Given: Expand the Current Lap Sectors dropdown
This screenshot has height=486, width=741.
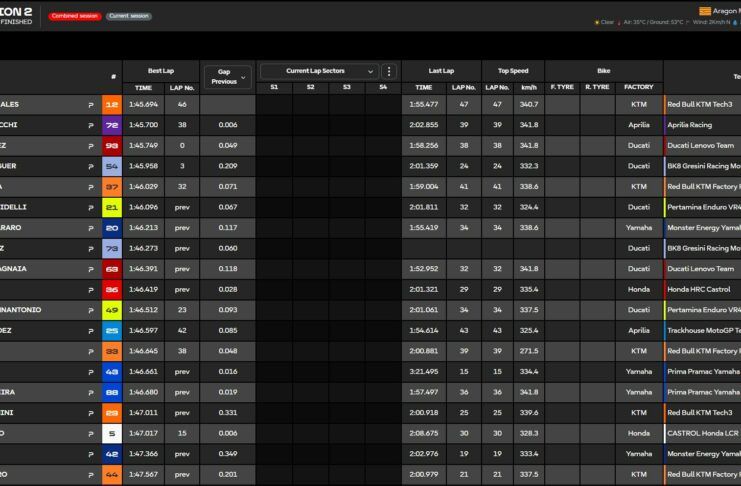Looking at the screenshot, I should pyautogui.click(x=318, y=71).
